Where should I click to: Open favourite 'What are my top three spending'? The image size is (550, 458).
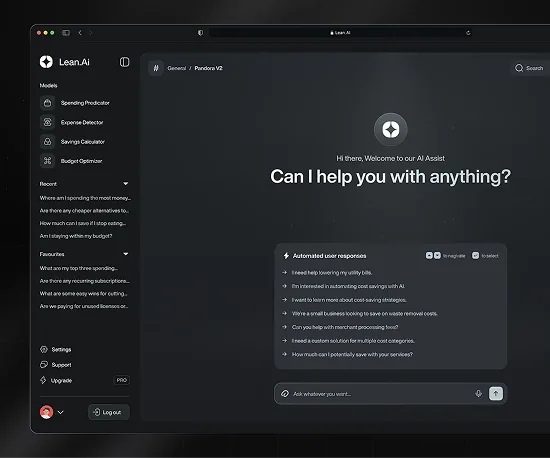tap(79, 268)
